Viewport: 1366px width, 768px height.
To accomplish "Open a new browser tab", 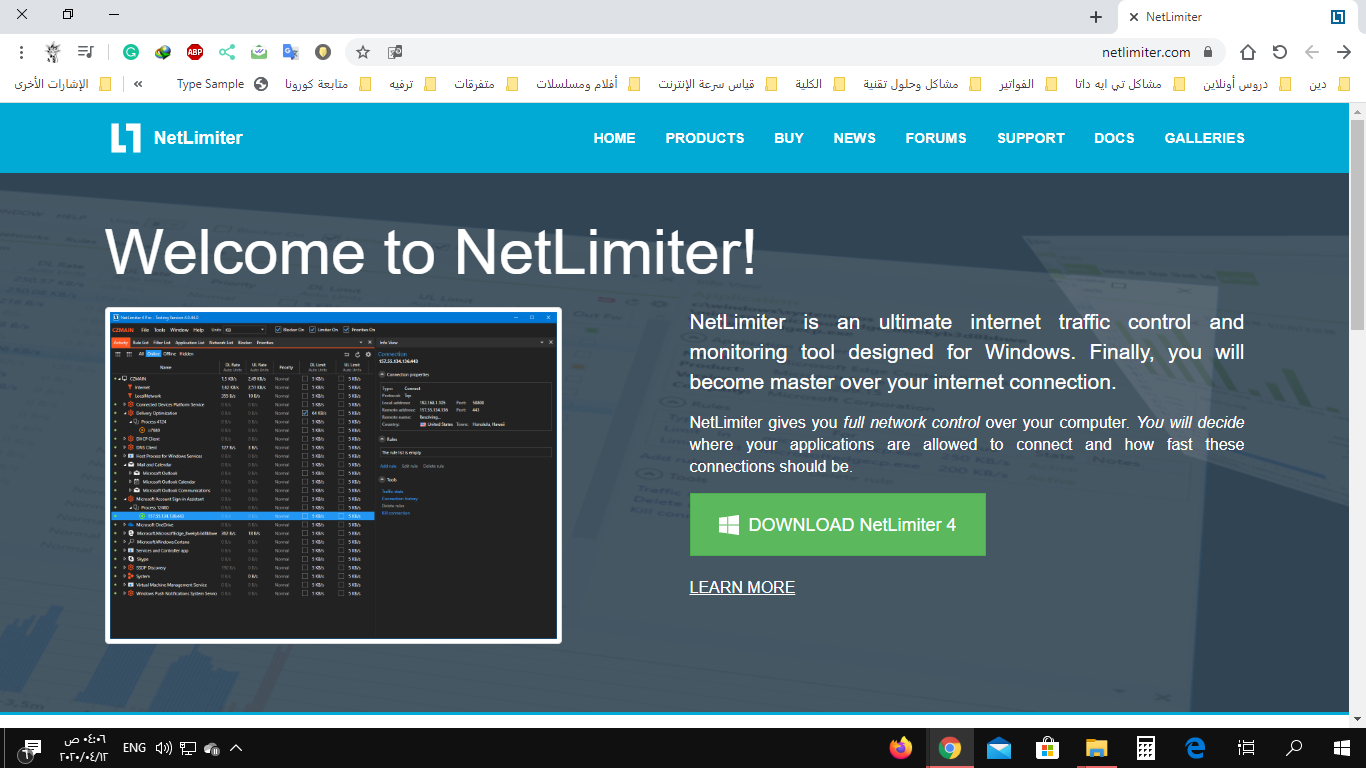I will tap(1096, 17).
